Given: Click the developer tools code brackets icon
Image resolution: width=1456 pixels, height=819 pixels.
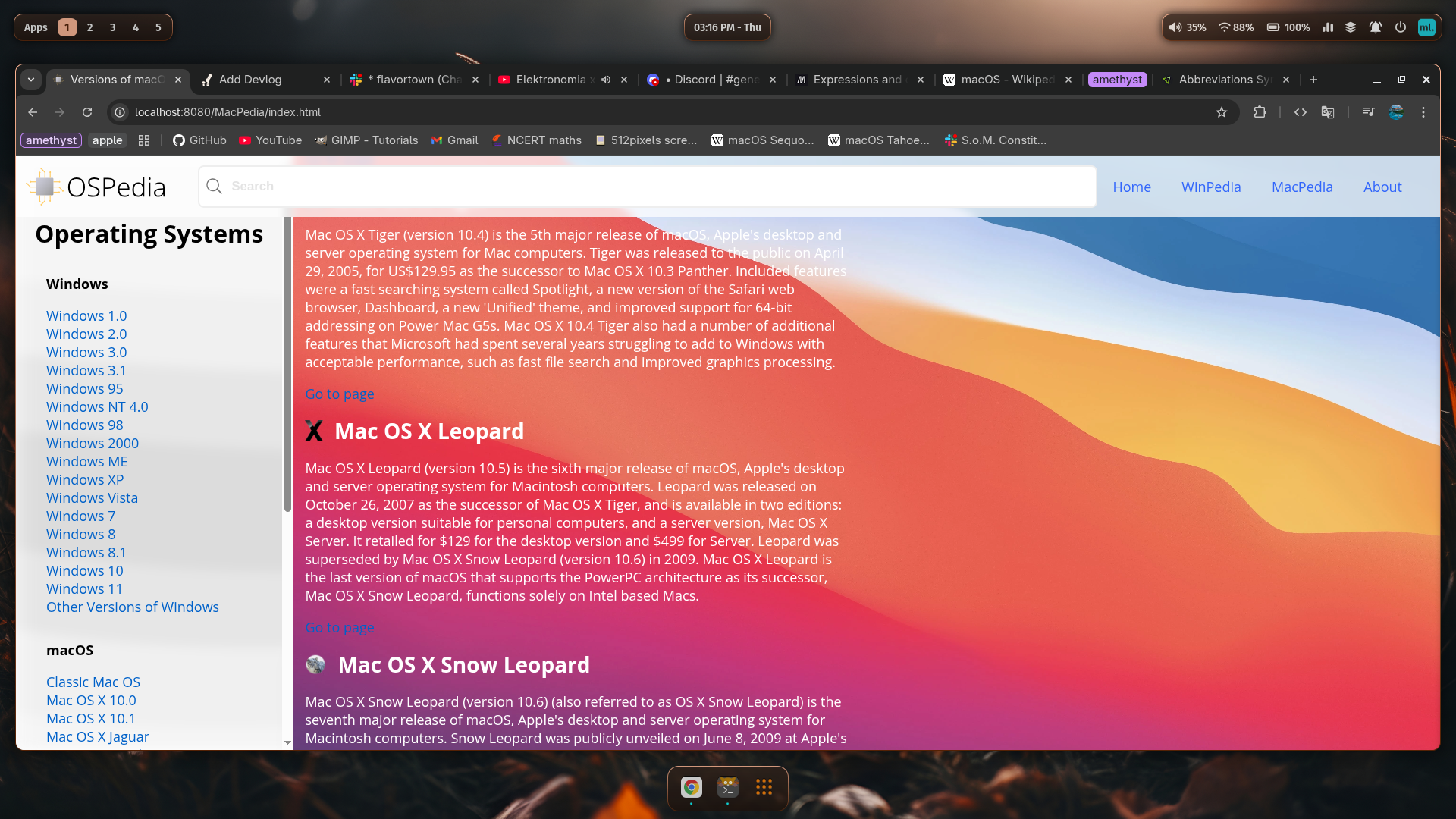Looking at the screenshot, I should click(x=1301, y=112).
